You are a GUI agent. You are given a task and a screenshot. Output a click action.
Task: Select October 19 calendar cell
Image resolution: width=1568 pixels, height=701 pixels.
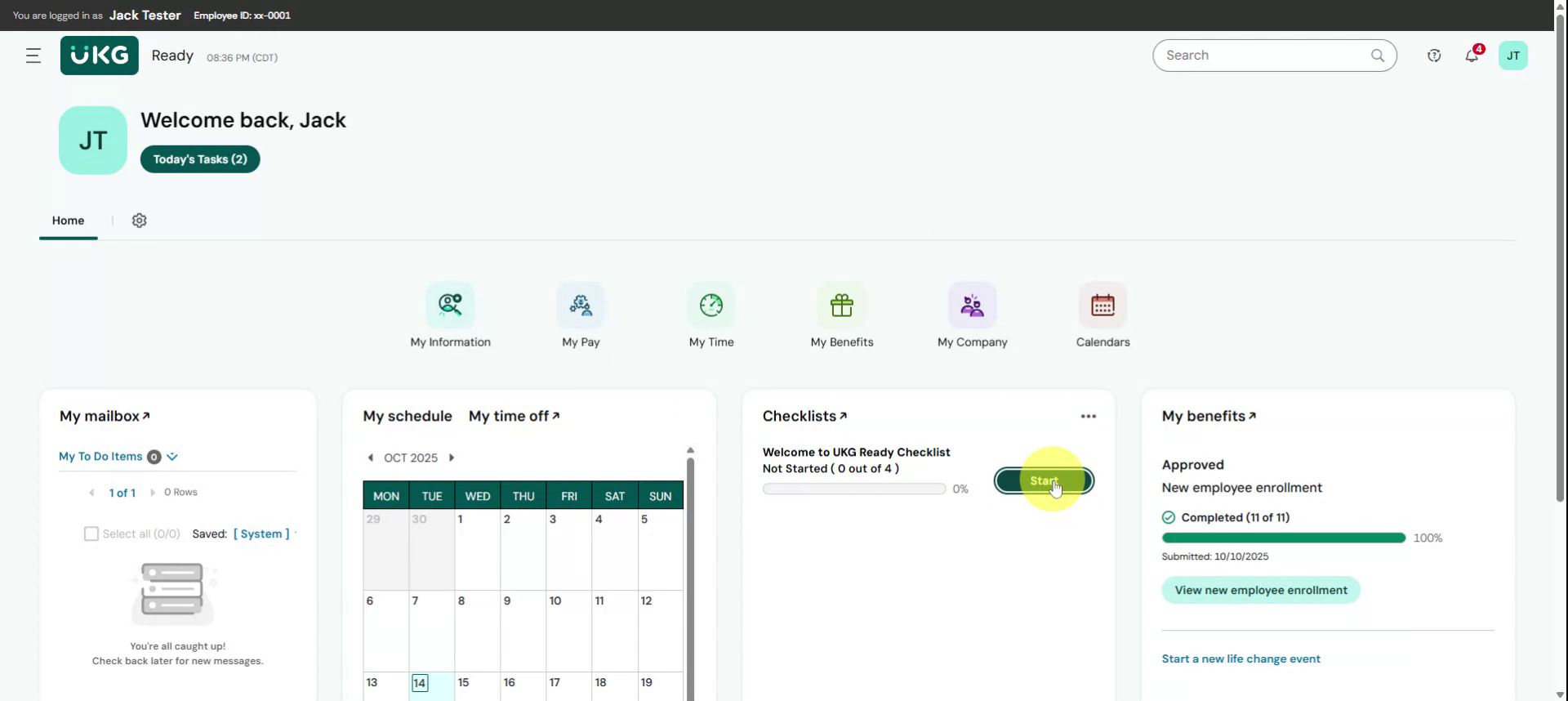point(660,686)
